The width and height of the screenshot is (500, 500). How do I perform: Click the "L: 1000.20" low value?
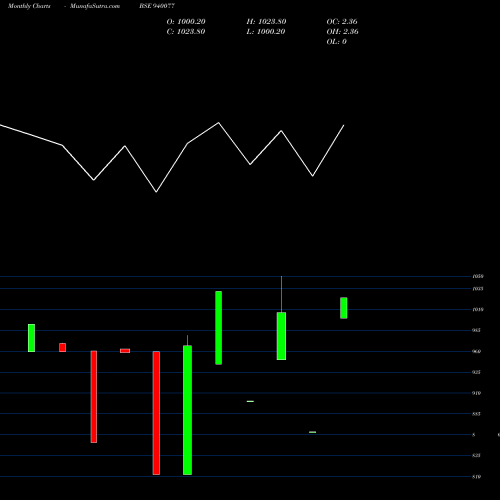coord(266,32)
